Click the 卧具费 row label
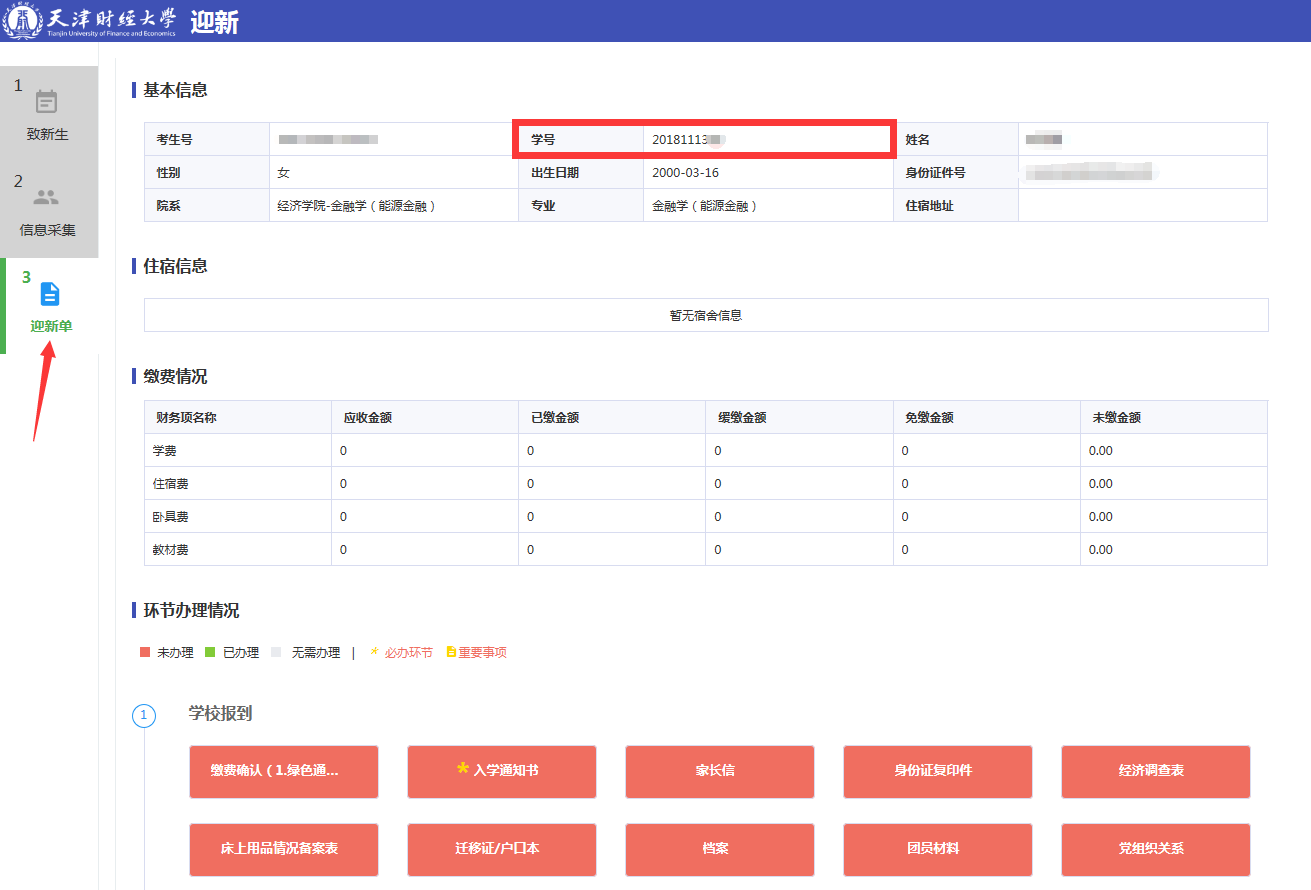 click(170, 517)
